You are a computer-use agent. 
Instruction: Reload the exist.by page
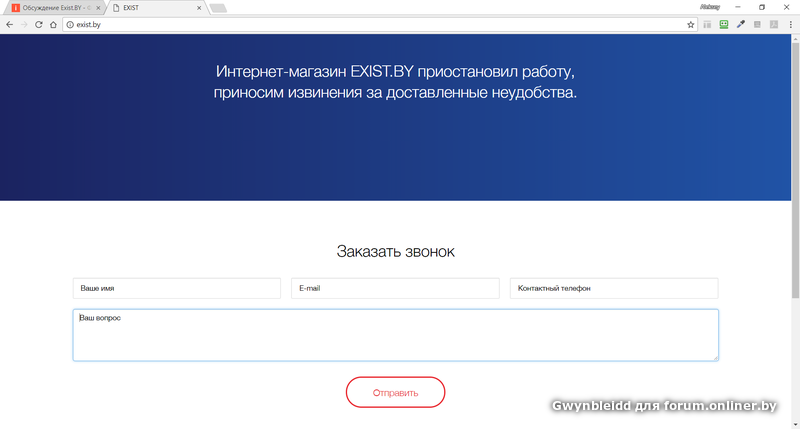point(39,24)
